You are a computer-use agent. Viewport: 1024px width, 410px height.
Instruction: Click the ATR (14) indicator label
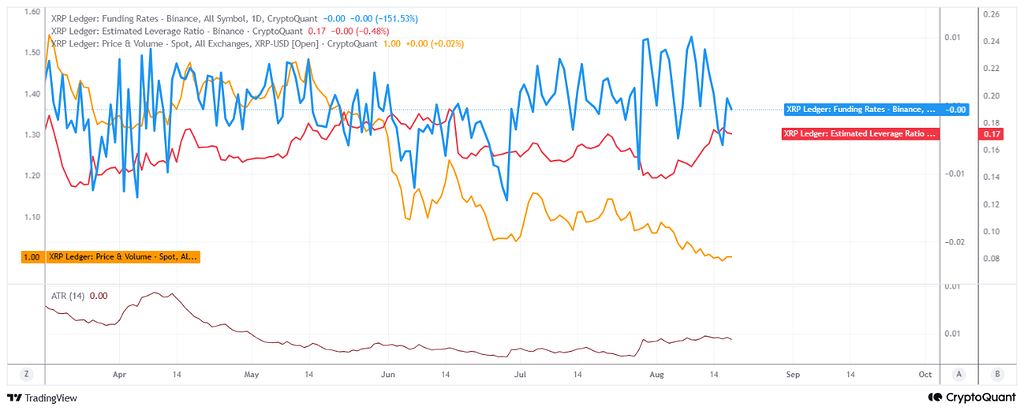coord(69,296)
